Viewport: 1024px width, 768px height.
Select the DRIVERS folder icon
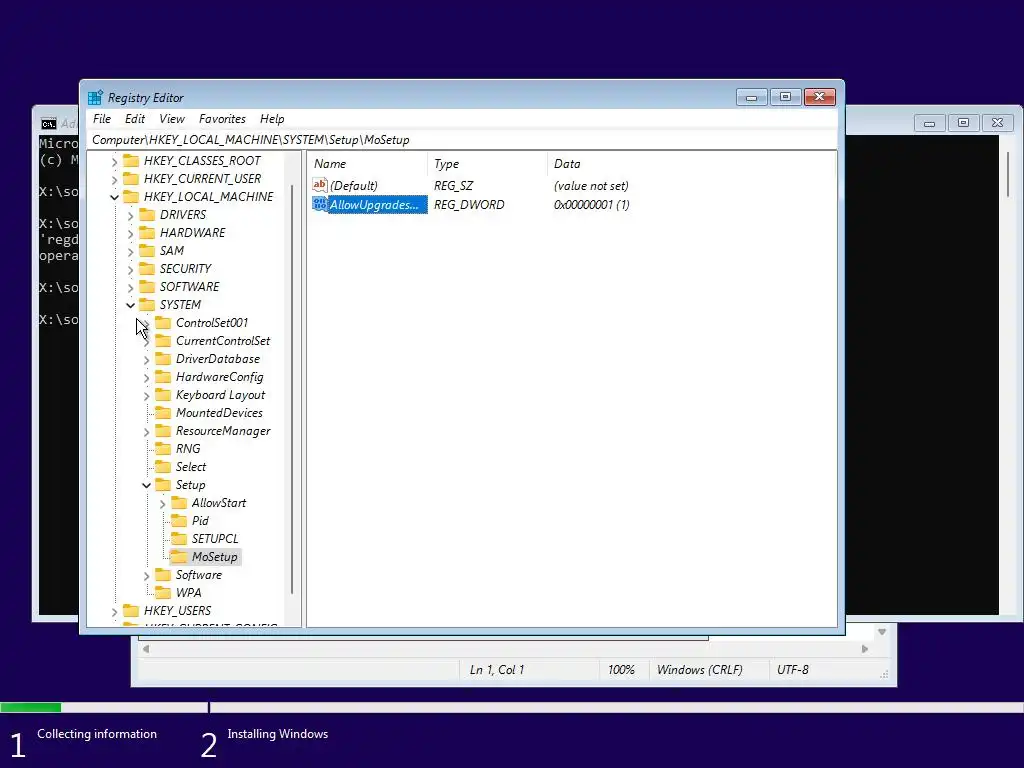[147, 214]
